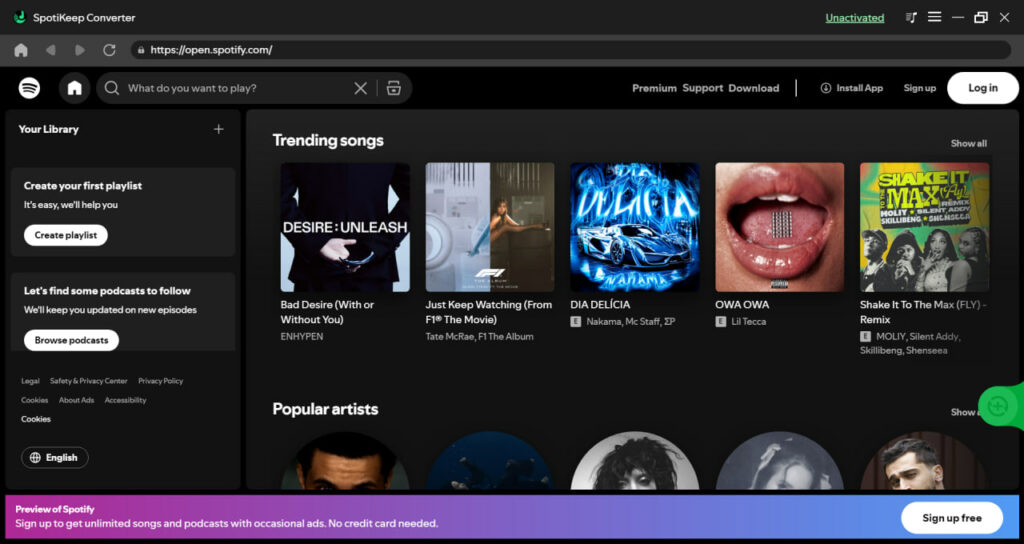This screenshot has height=544, width=1024.
Task: Open the first popular artist avatar
Action: pos(345,461)
